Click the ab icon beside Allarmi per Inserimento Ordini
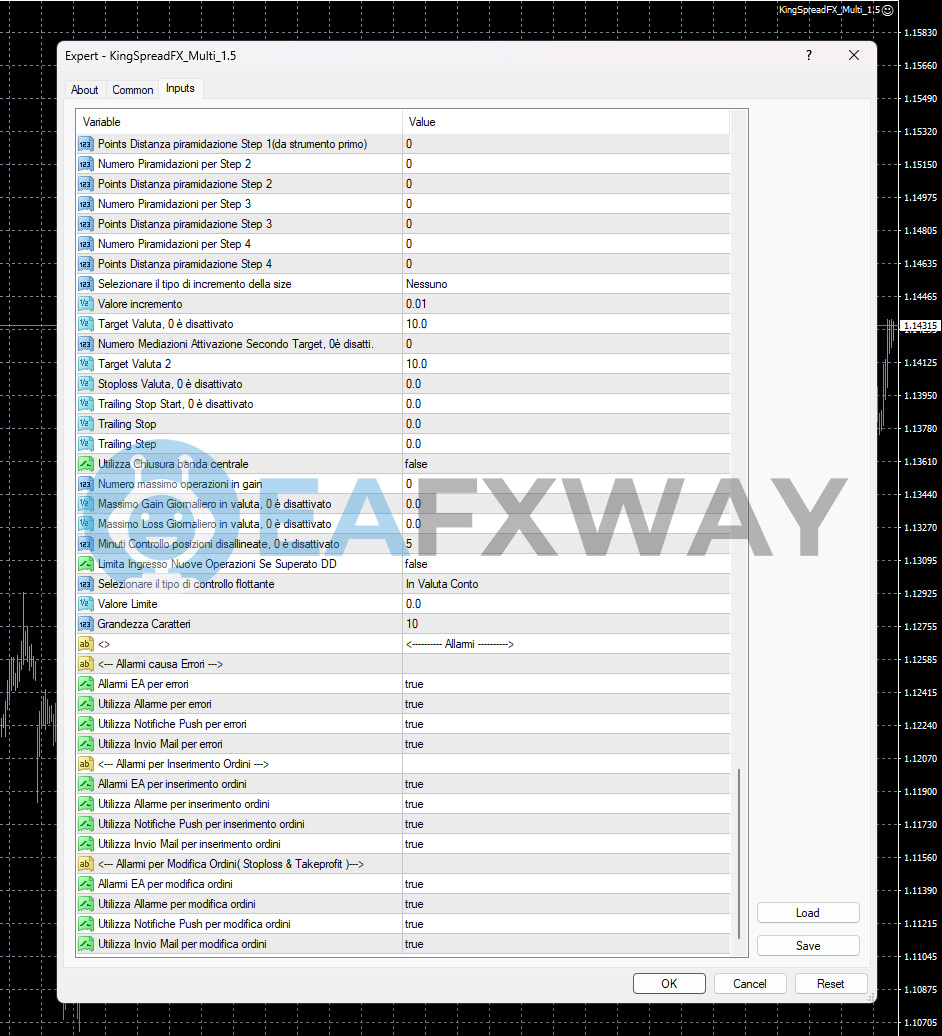The height and width of the screenshot is (1036, 942). (85, 763)
